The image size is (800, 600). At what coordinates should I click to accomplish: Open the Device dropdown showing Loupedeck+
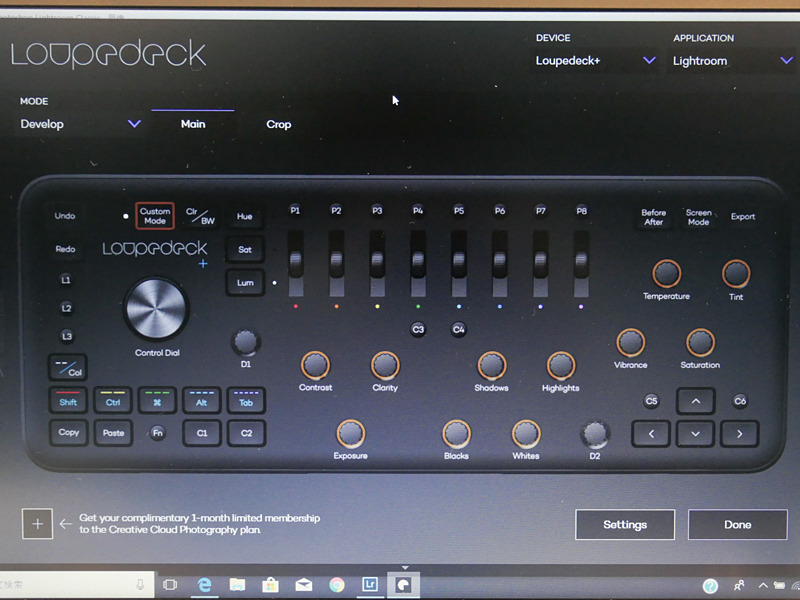[595, 61]
